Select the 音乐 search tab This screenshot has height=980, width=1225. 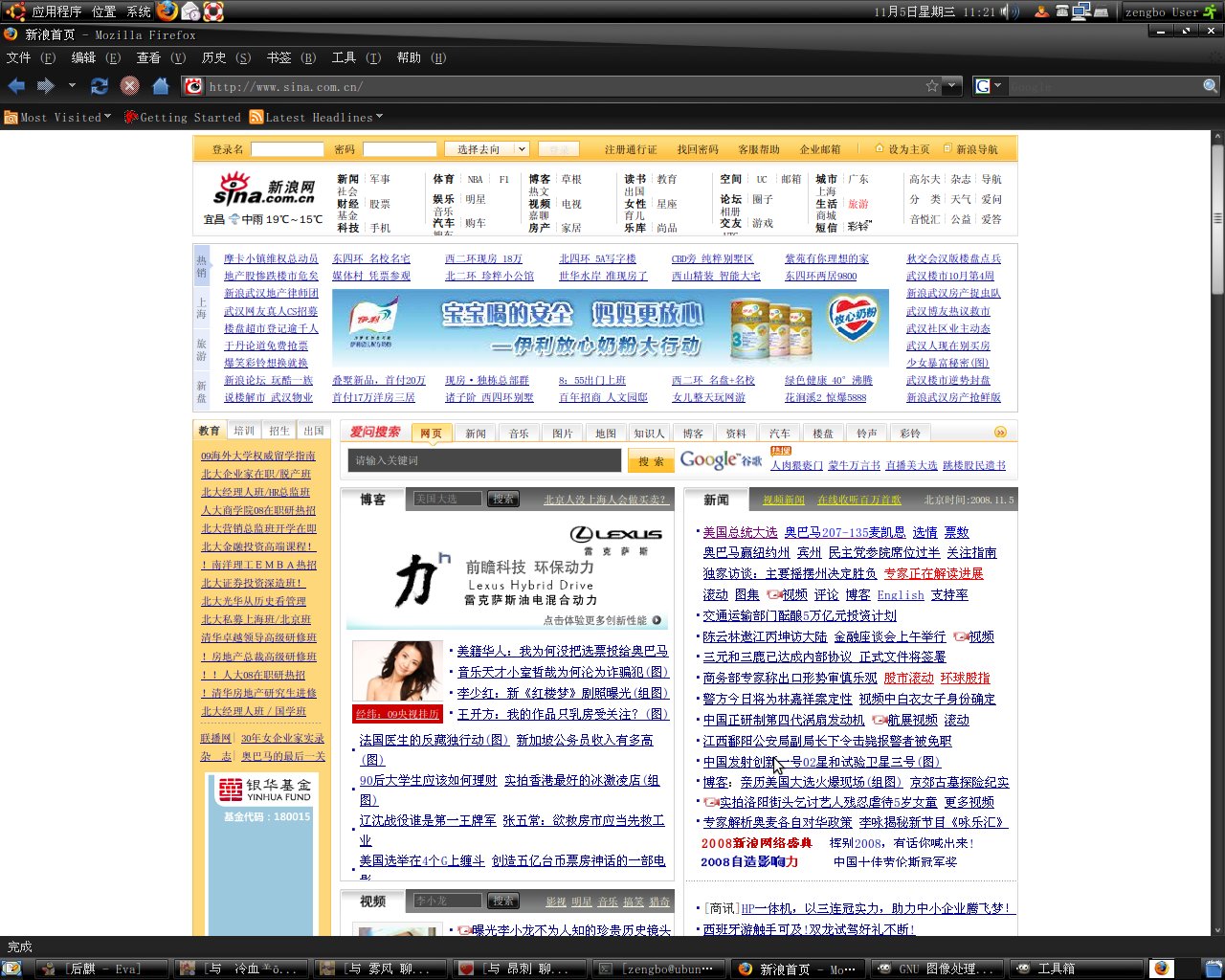[519, 434]
